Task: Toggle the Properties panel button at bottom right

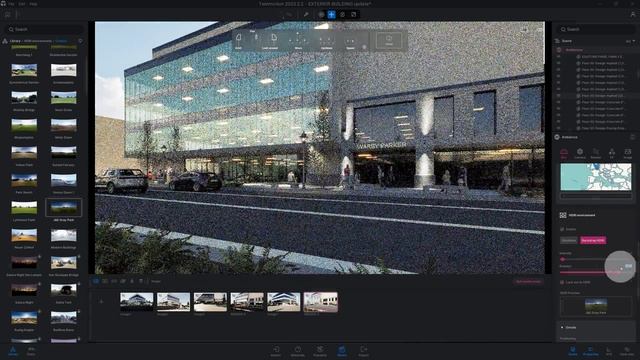Action: click(x=590, y=351)
